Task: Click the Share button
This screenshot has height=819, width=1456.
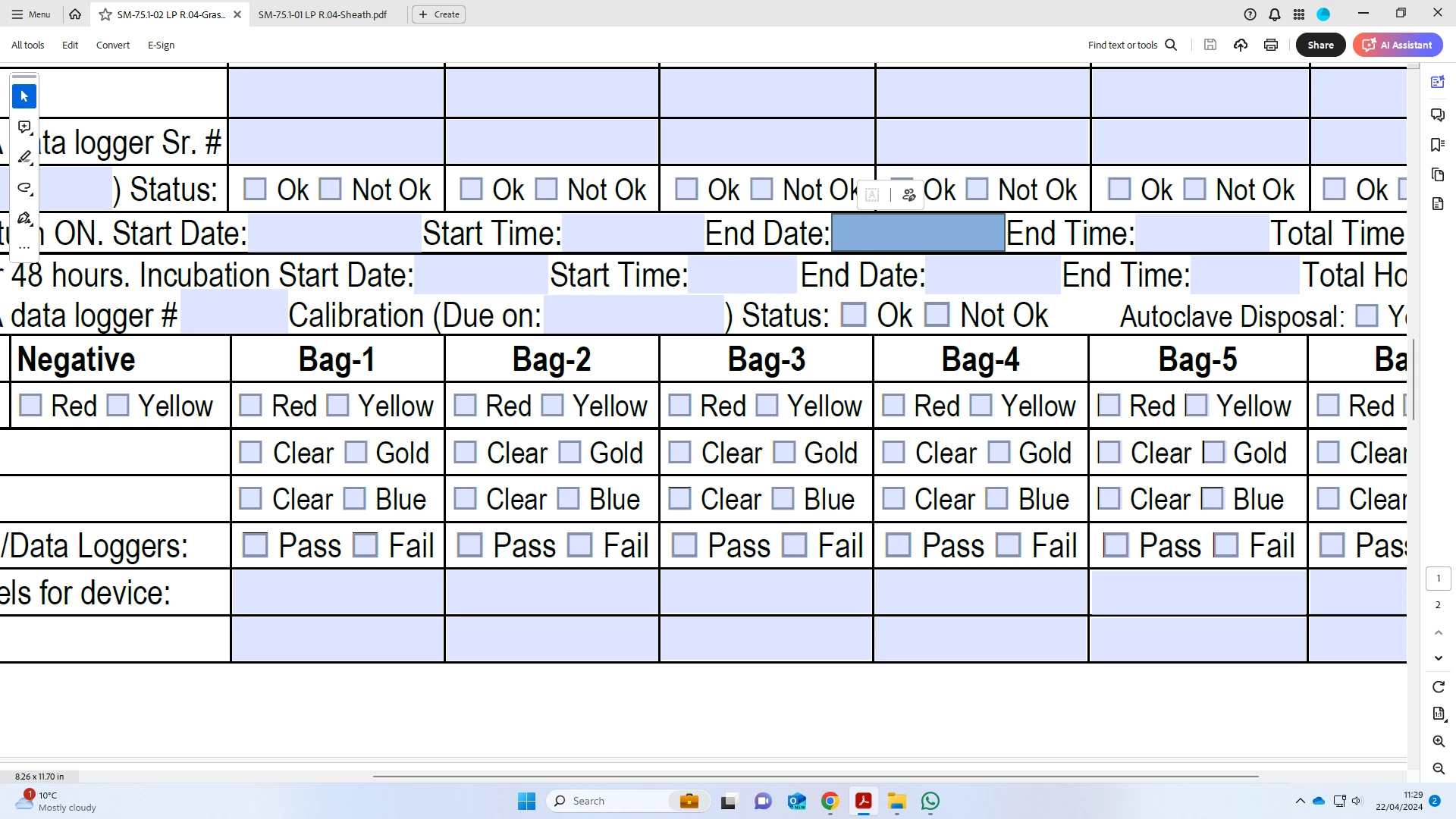Action: [1320, 45]
